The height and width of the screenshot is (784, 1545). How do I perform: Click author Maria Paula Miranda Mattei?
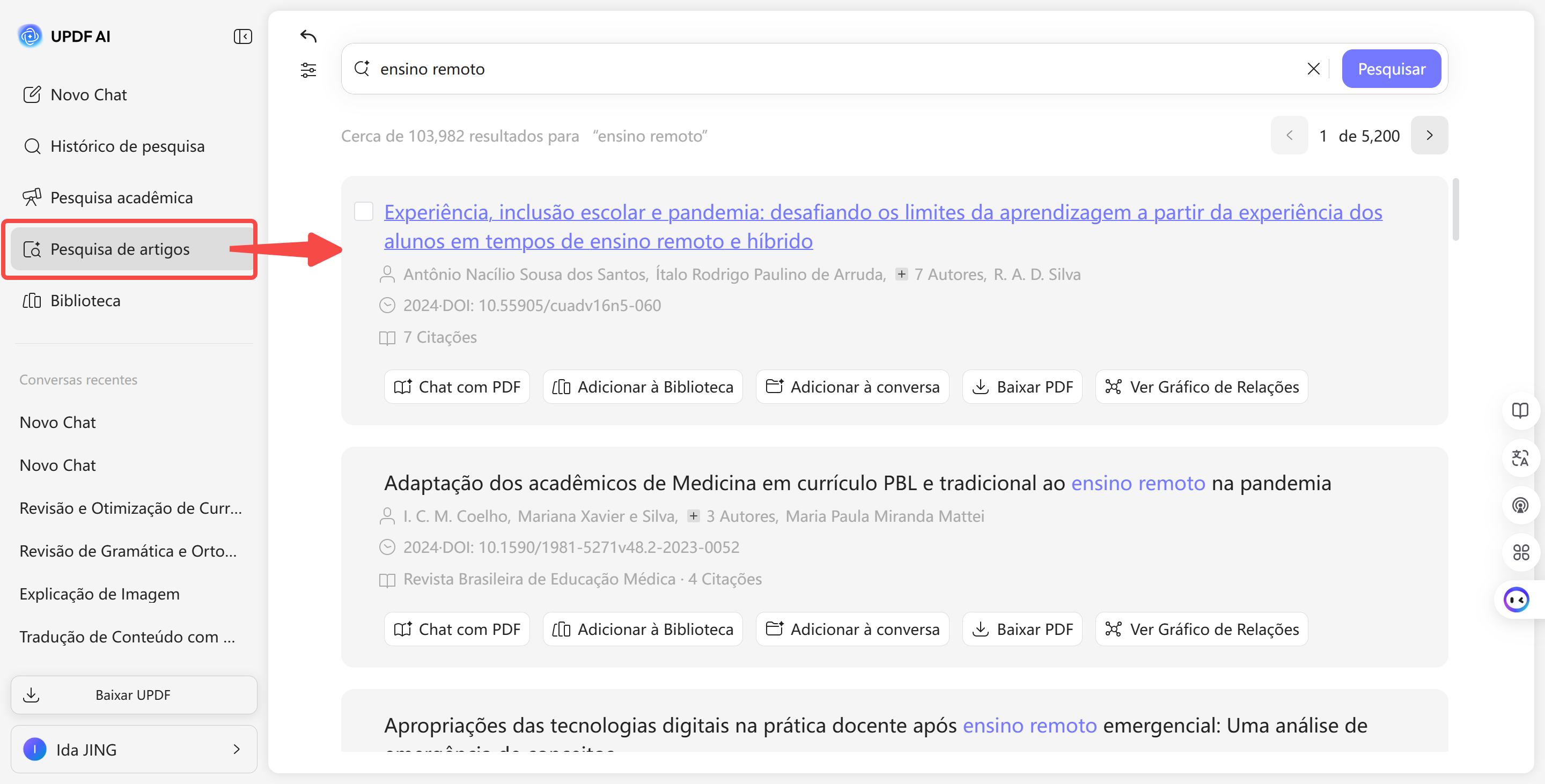(885, 516)
